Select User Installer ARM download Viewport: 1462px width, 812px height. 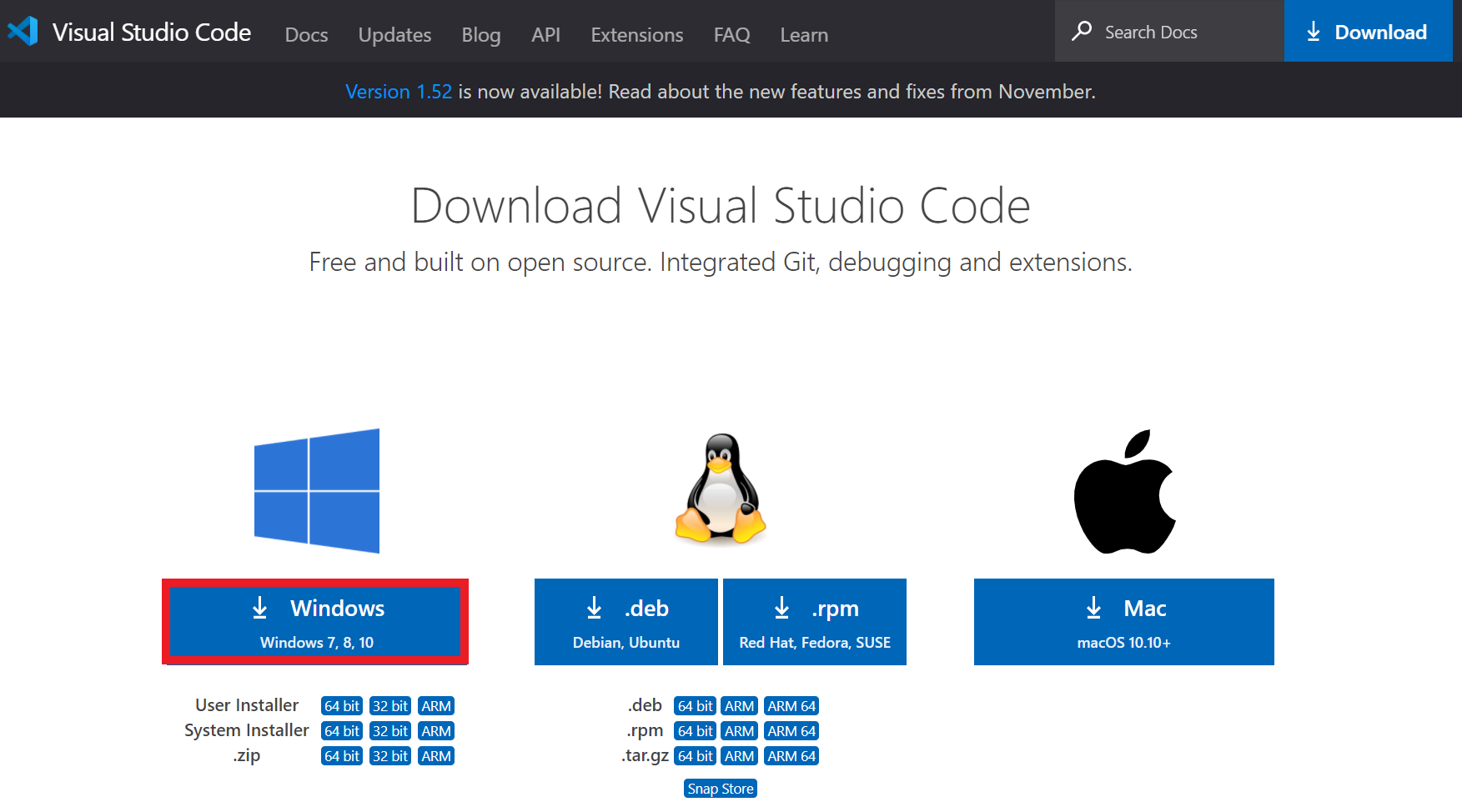(x=436, y=706)
